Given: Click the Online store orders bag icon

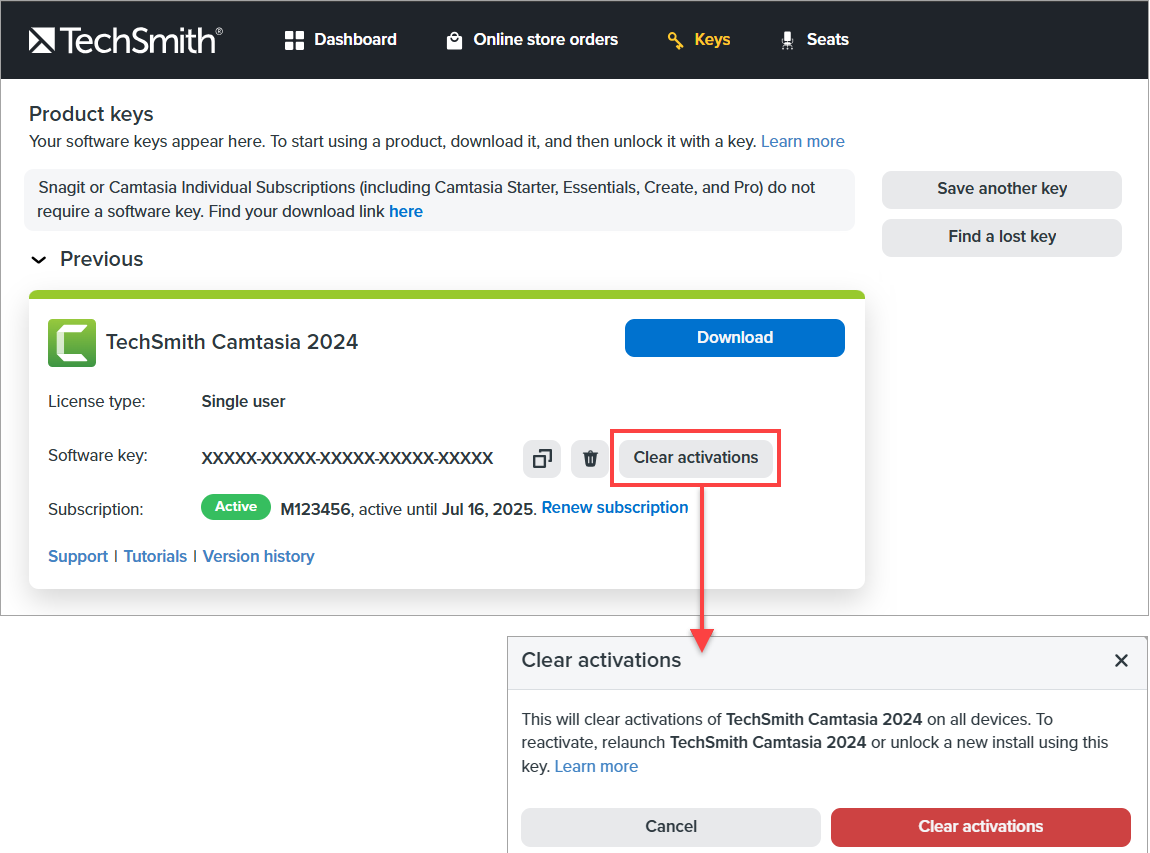Looking at the screenshot, I should tap(454, 40).
